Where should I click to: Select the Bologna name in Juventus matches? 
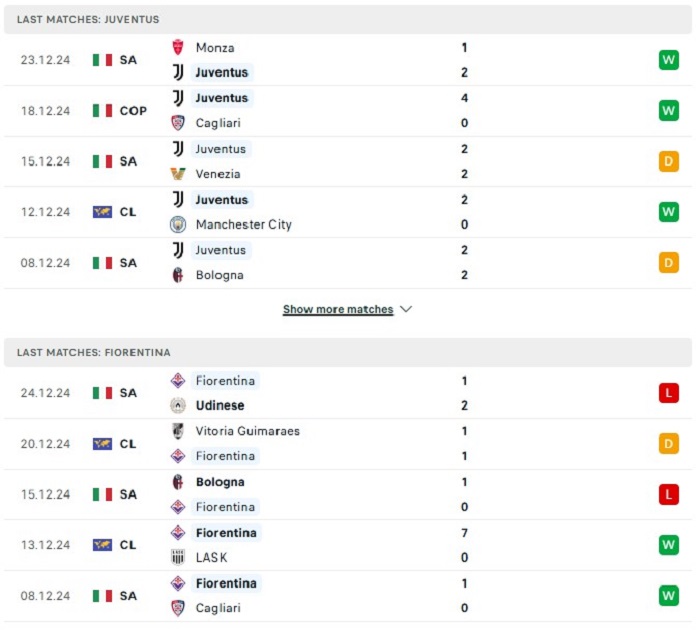[x=220, y=275]
